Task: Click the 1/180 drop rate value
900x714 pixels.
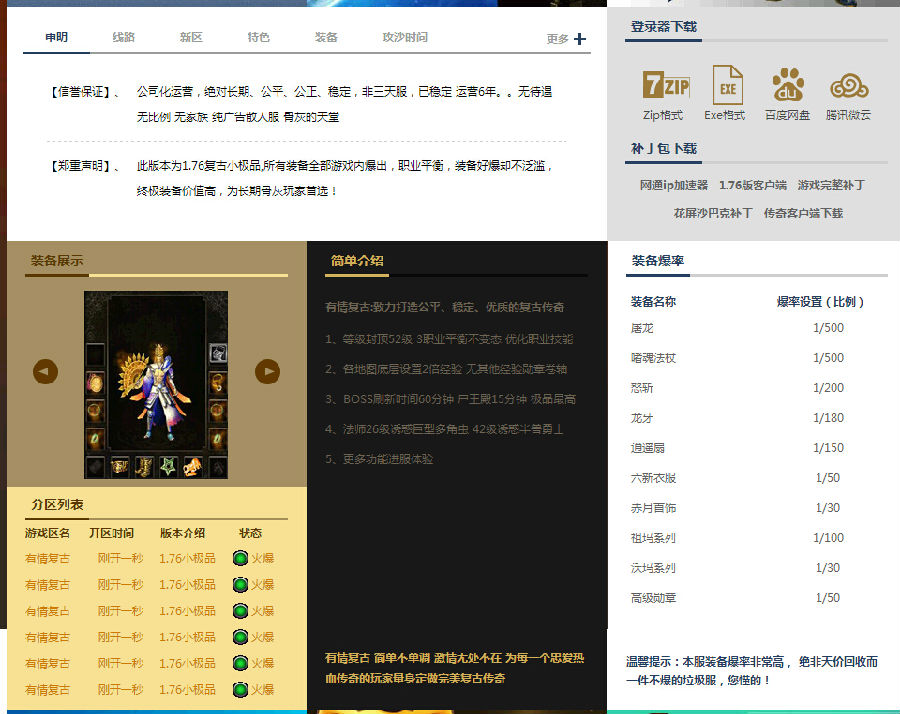Action: [x=828, y=418]
